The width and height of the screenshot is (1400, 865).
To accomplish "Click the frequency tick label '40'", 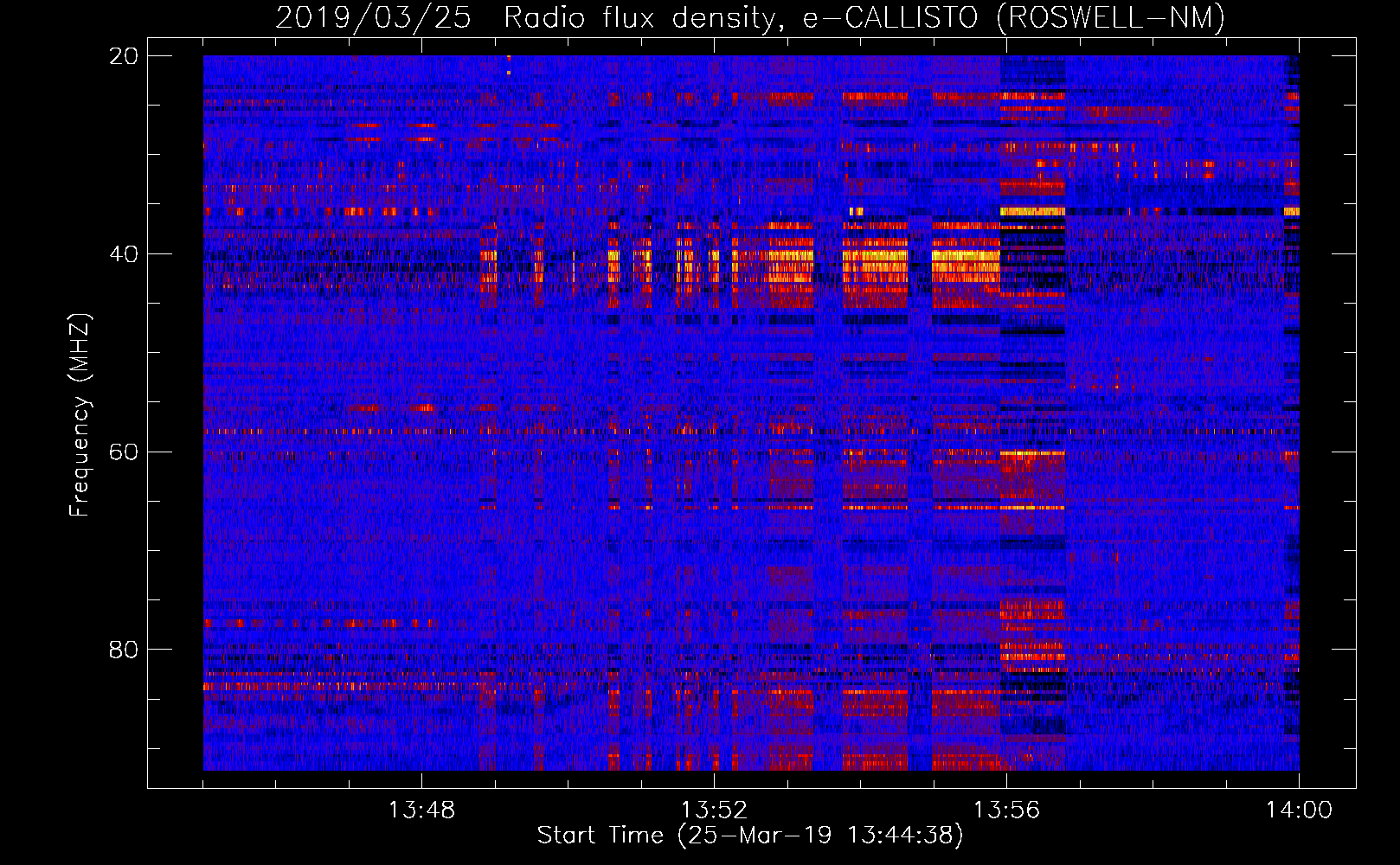I will [x=124, y=254].
